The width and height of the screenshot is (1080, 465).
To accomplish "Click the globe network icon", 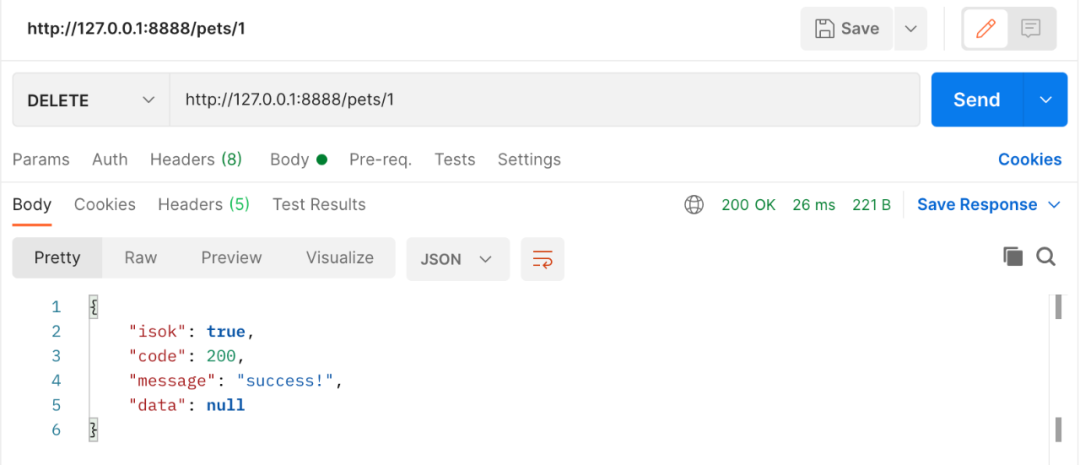I will pyautogui.click(x=693, y=205).
